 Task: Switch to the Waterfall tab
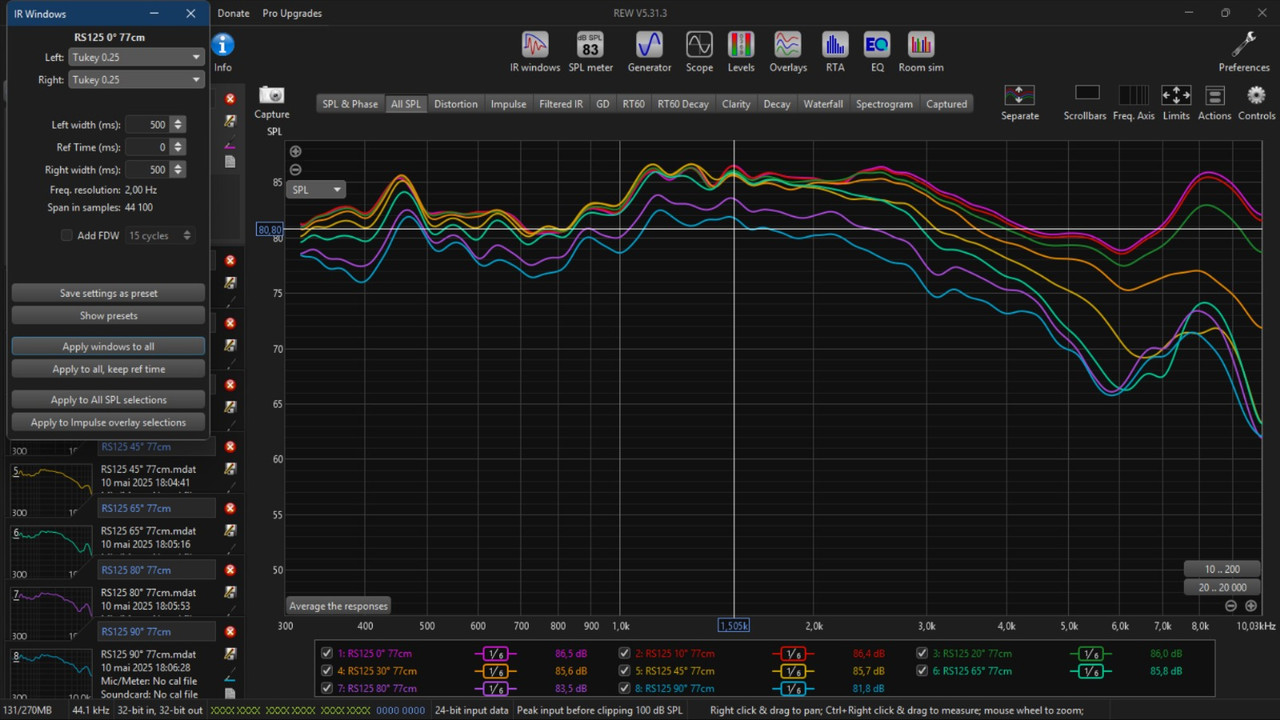(823, 104)
